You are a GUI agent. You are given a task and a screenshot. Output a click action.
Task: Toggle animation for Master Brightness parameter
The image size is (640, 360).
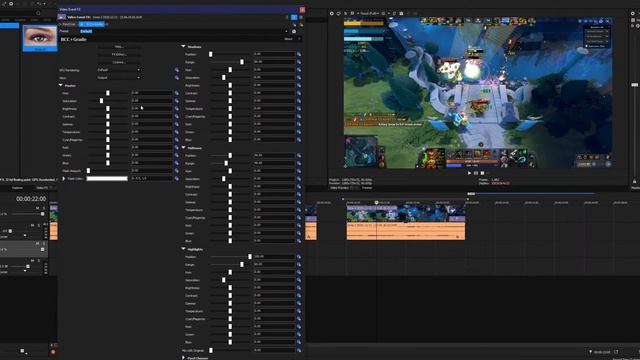[x=177, y=109]
